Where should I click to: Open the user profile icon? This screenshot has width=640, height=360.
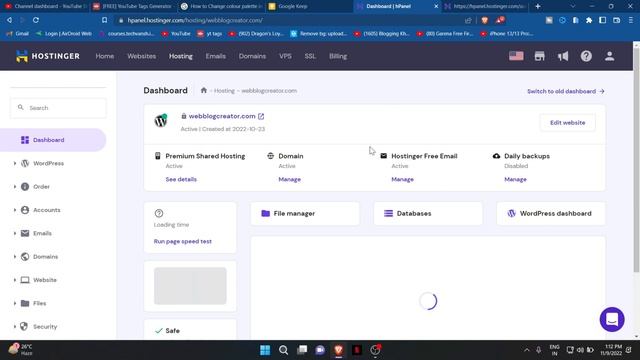click(609, 56)
